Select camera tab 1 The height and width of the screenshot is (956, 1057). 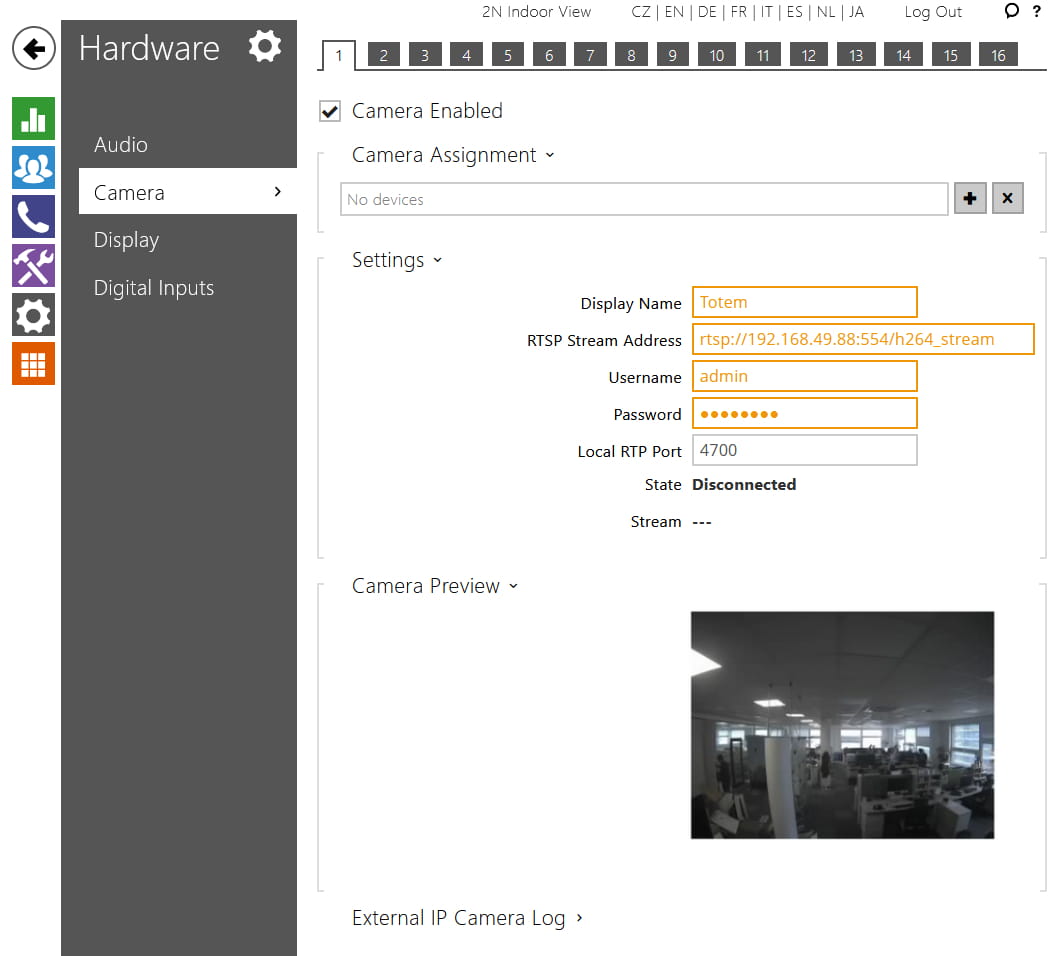pyautogui.click(x=338, y=55)
